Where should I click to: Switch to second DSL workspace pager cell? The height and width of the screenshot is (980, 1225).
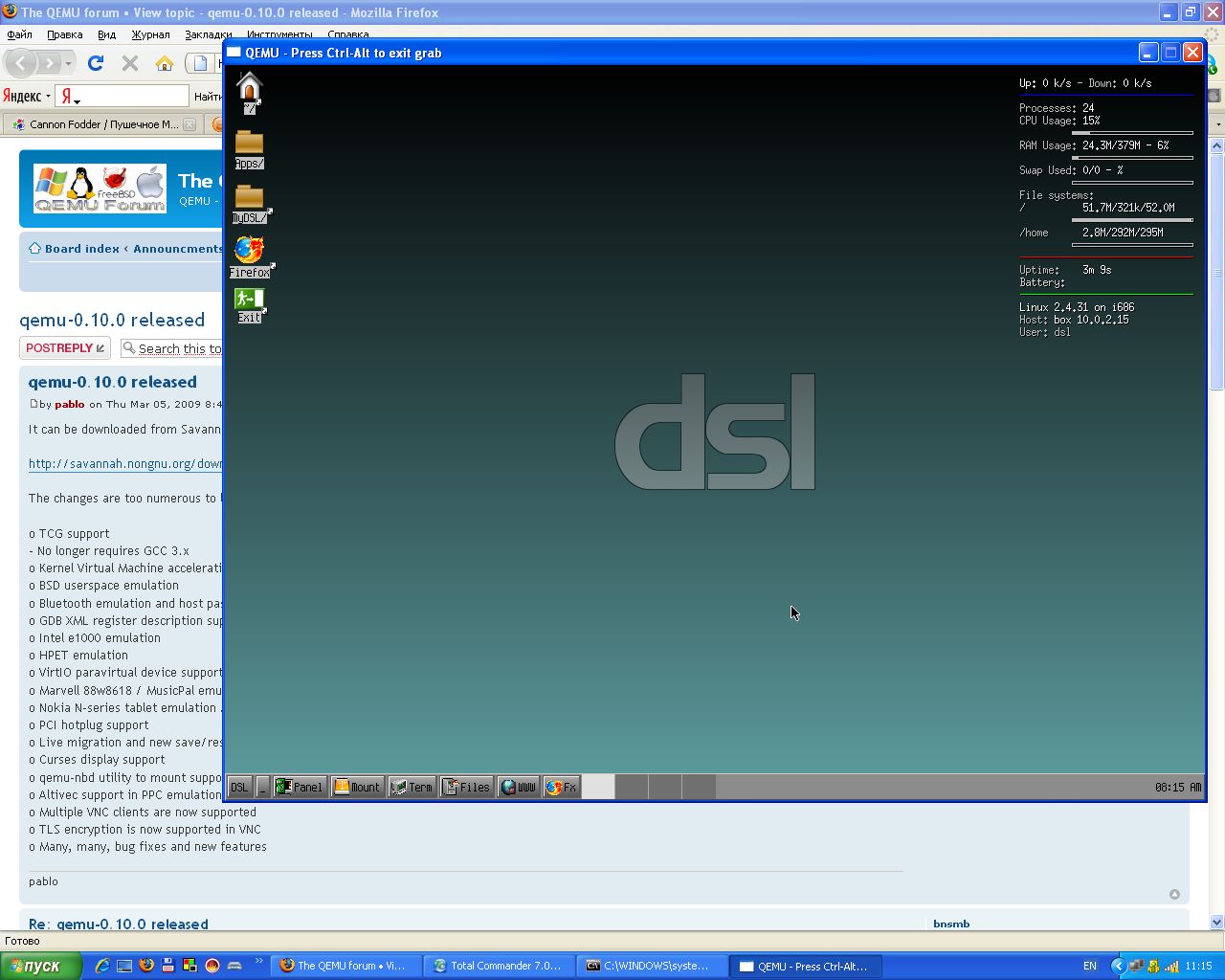point(631,787)
